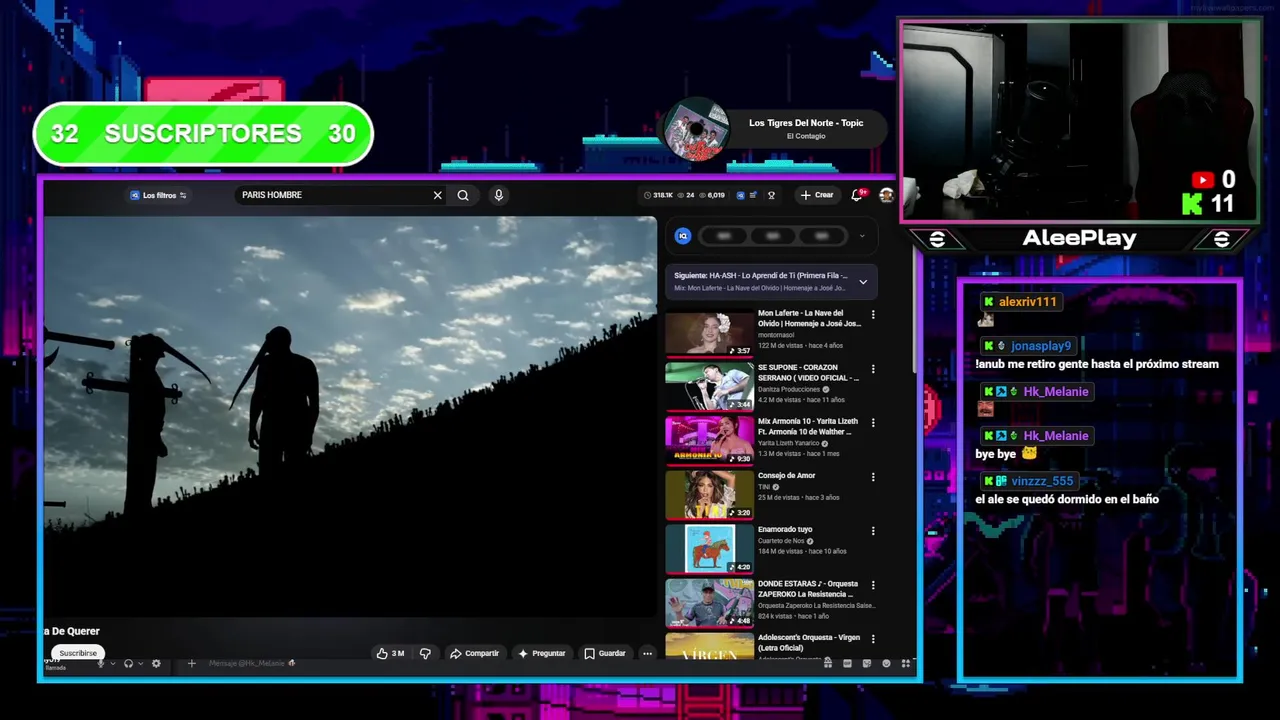Click the Discord Mensaje @Hk_Melanie field
The image size is (1280, 720).
pos(500,663)
